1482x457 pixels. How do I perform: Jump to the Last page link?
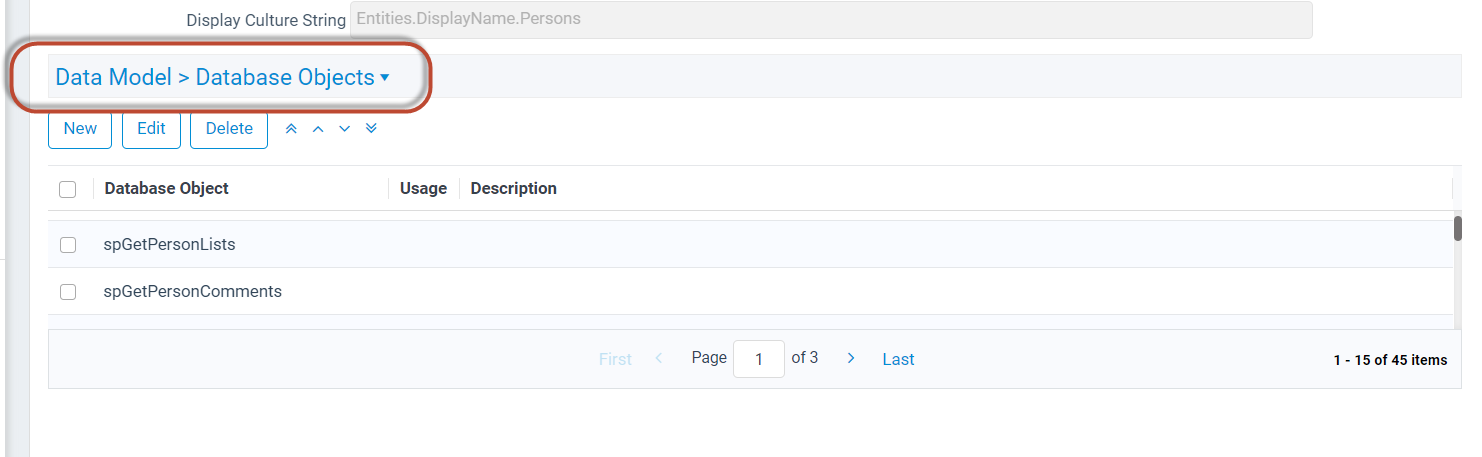tap(898, 359)
